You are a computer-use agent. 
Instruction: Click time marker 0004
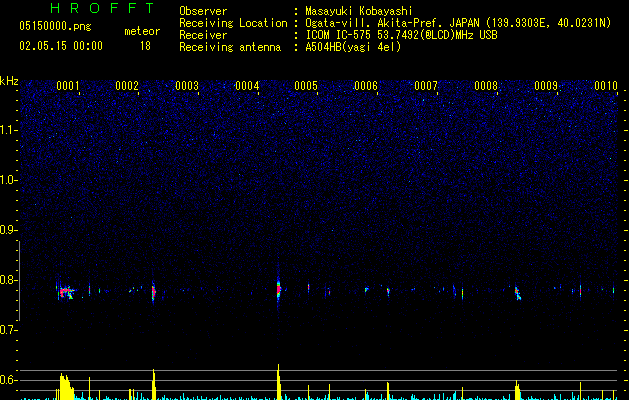(x=247, y=86)
